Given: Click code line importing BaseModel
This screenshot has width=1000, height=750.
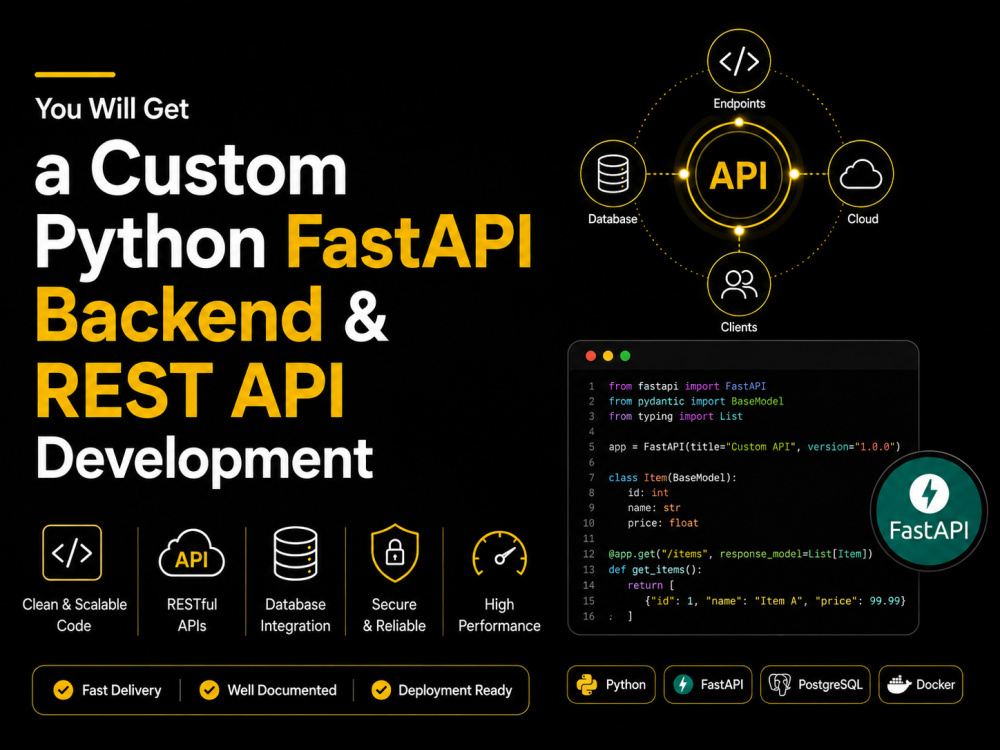Looking at the screenshot, I should (x=696, y=401).
